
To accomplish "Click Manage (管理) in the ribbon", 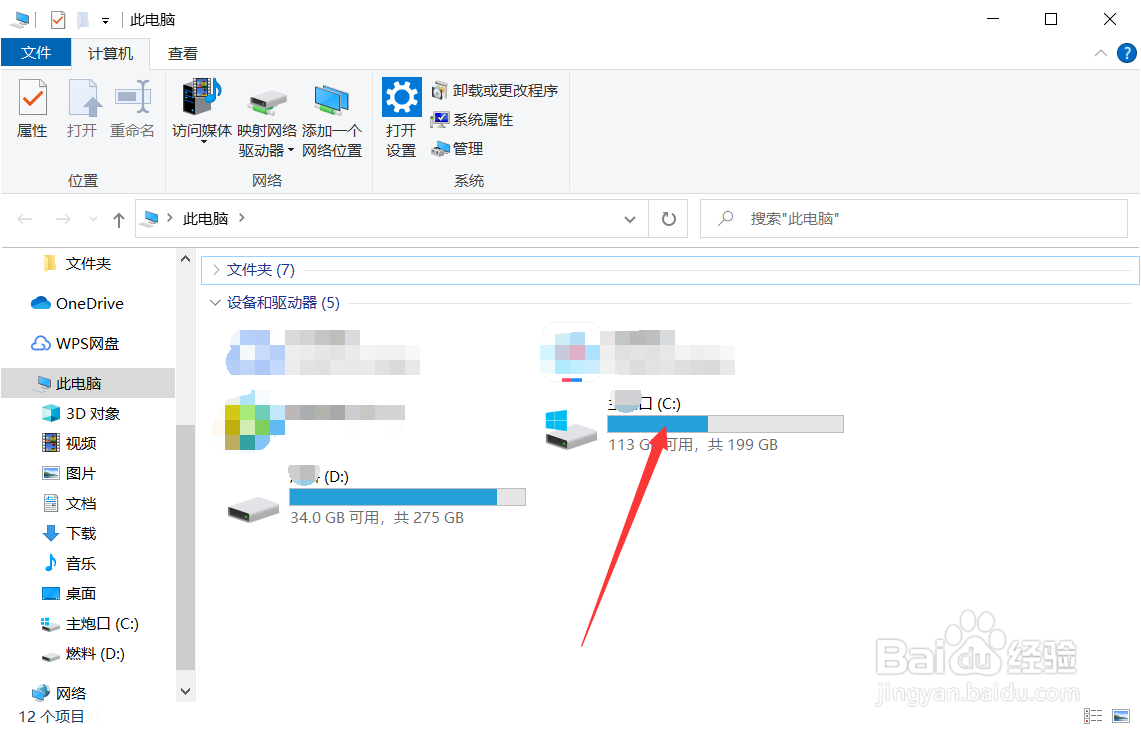I will click(457, 148).
